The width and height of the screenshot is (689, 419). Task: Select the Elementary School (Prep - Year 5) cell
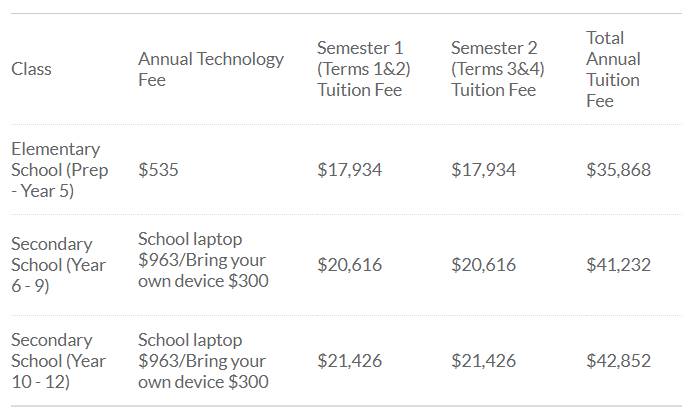coord(59,170)
